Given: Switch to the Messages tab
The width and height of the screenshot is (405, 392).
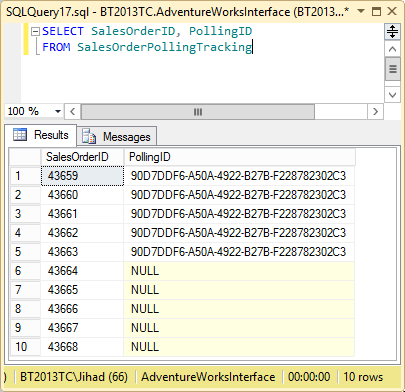Looking at the screenshot, I should [x=117, y=137].
